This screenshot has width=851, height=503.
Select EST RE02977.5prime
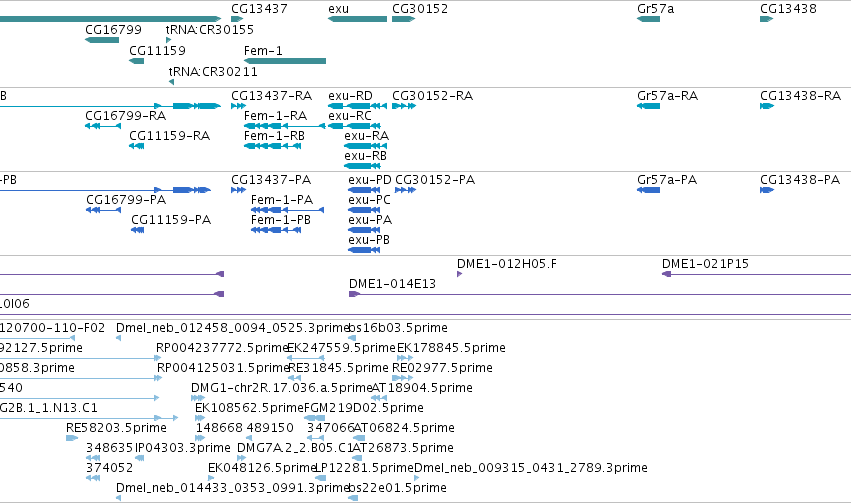click(x=442, y=368)
